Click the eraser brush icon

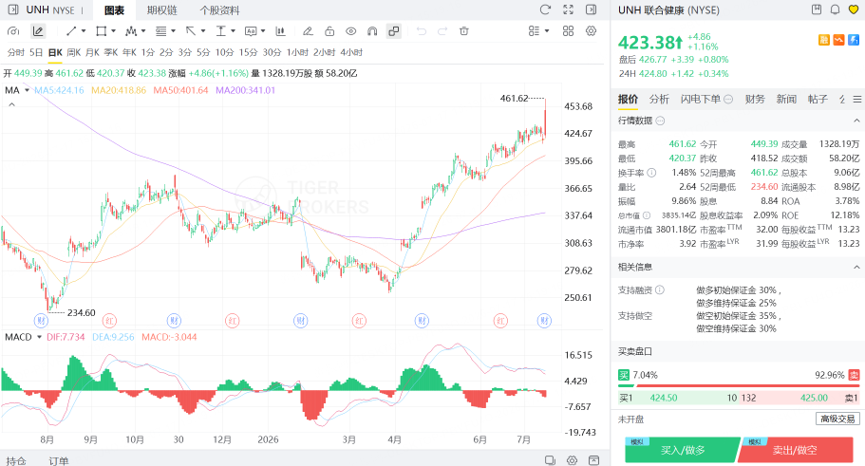308,31
